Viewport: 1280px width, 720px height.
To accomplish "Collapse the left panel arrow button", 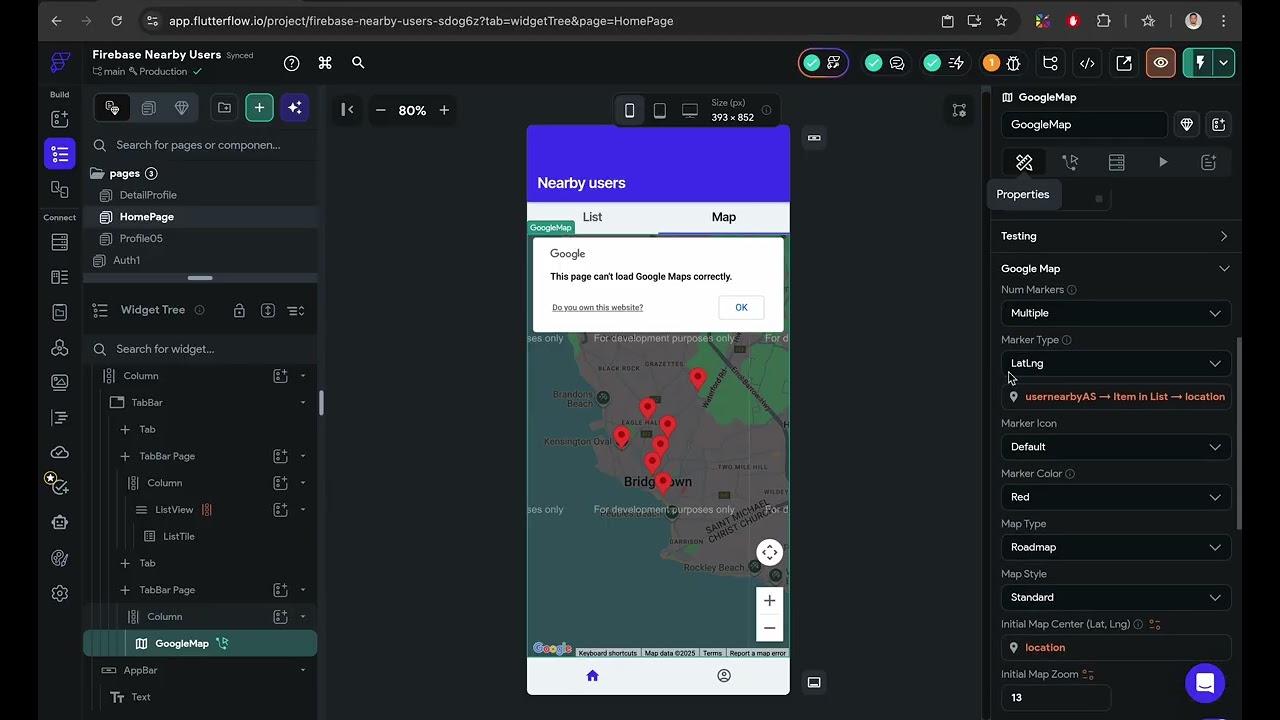I will (347, 110).
